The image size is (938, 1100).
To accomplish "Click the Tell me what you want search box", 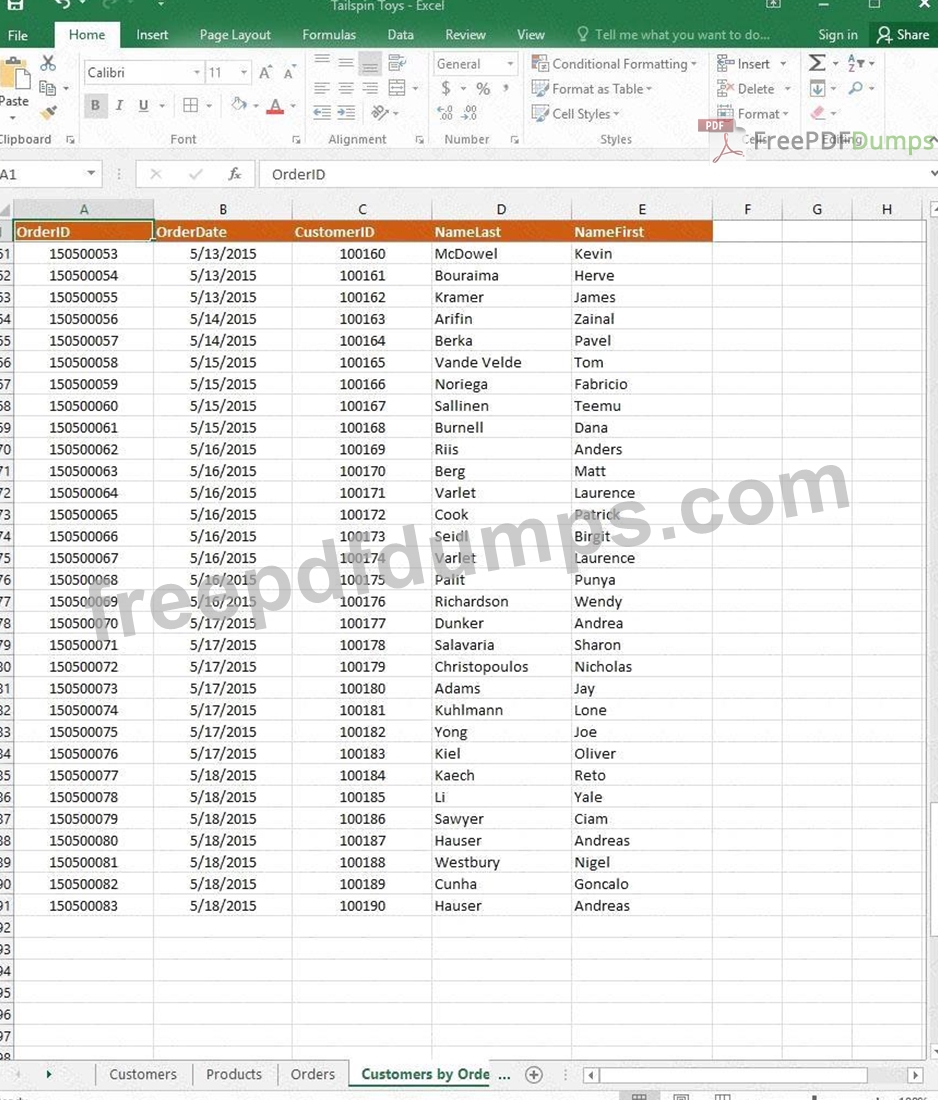I will click(x=674, y=34).
